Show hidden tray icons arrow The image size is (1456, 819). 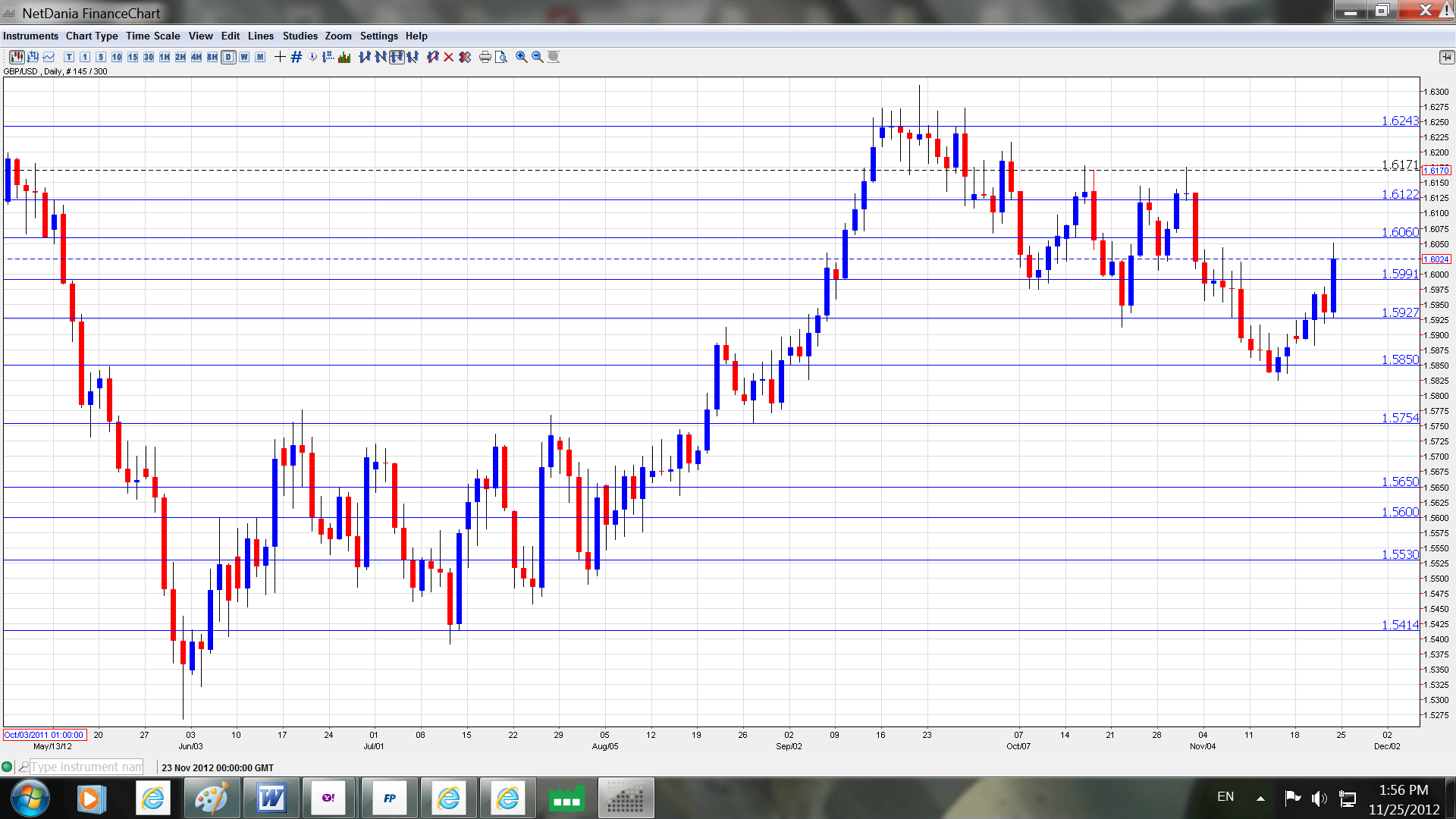pyautogui.click(x=1260, y=798)
